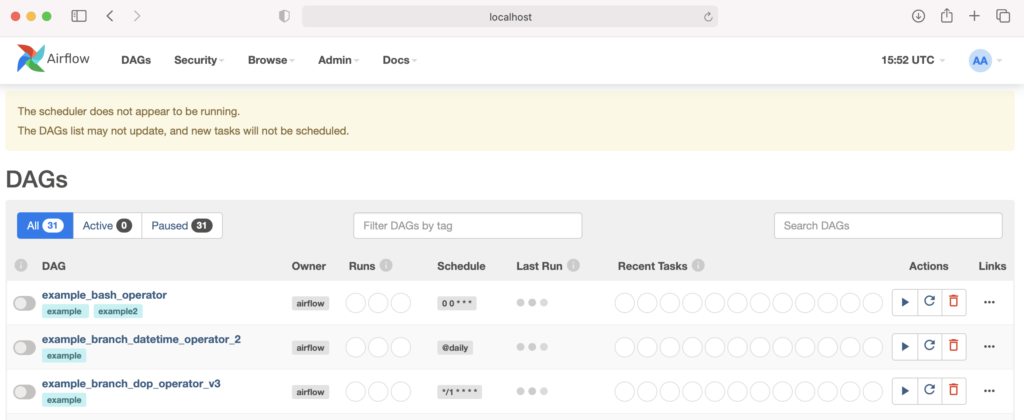1024x420 pixels.
Task: Refresh the example_branch_datetime_operator_2 DAG
Action: point(929,346)
